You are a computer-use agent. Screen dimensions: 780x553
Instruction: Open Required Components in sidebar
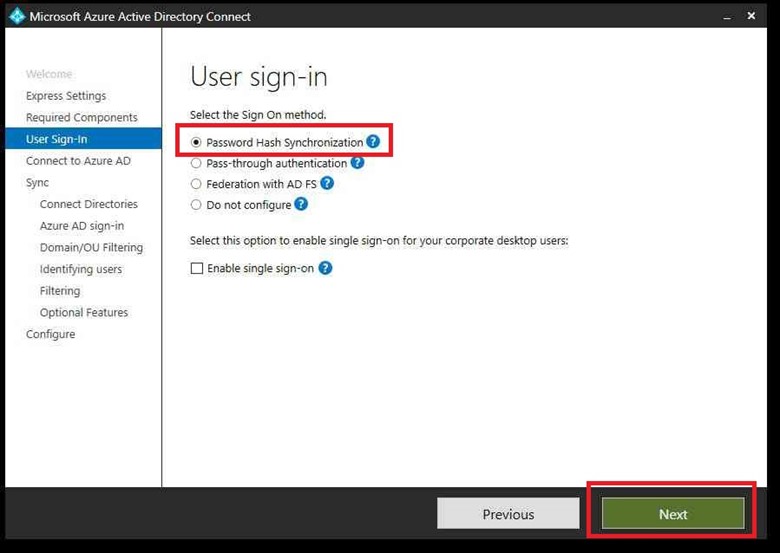[82, 117]
